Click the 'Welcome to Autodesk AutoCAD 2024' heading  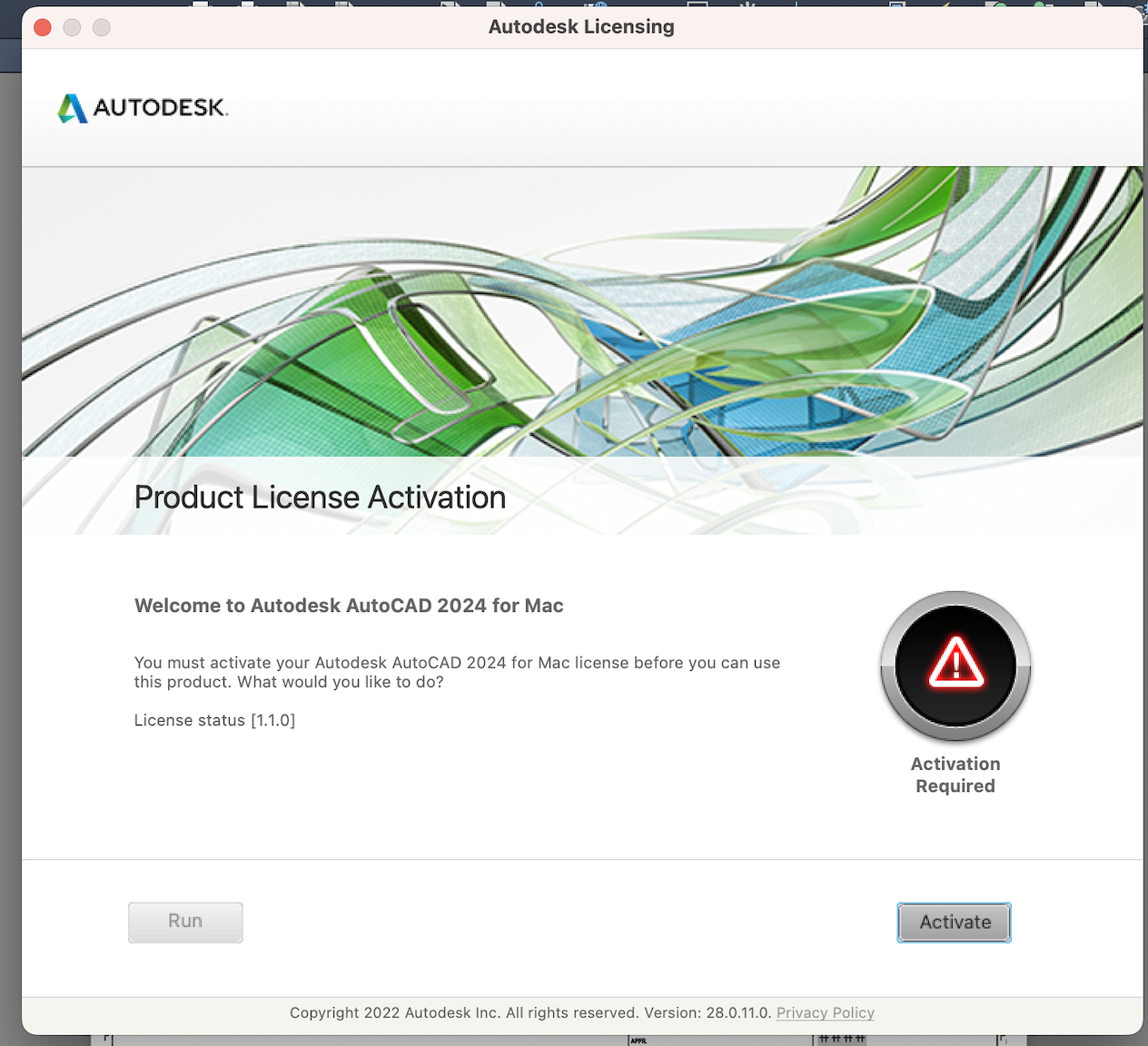pos(349,606)
